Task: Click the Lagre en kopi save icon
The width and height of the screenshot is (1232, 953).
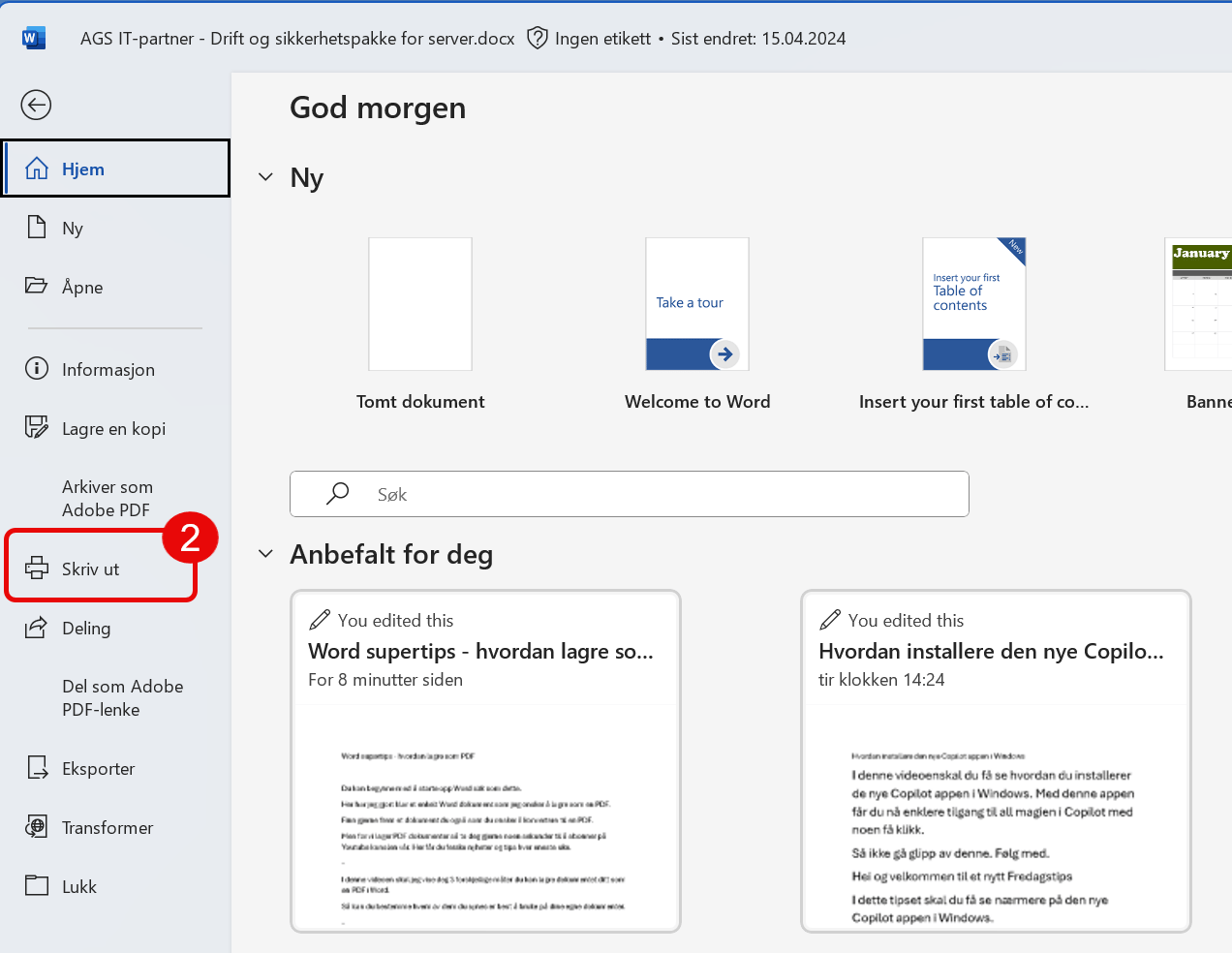Action: click(x=37, y=427)
